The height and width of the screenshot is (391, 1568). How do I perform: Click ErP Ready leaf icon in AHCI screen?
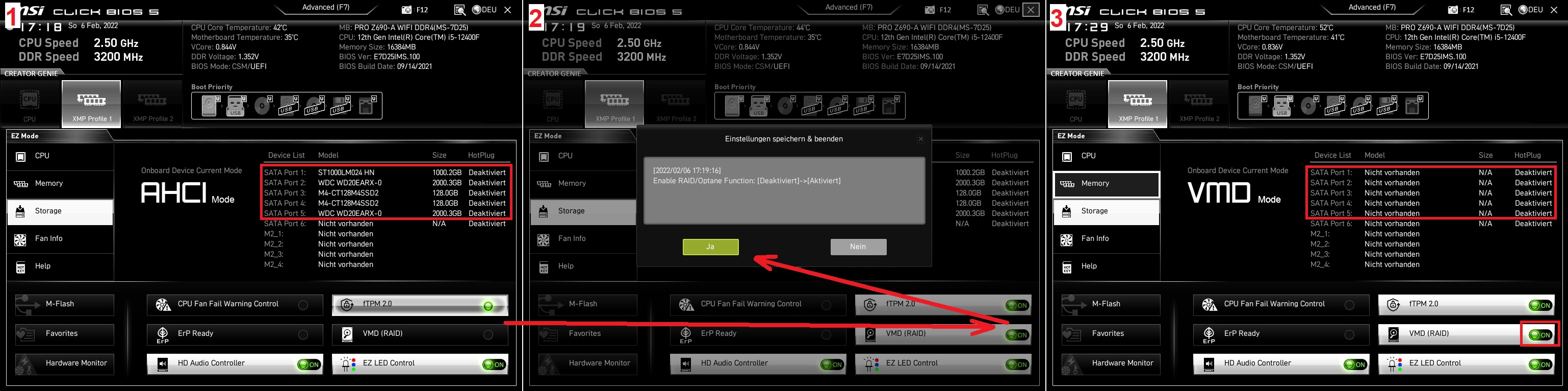tap(163, 334)
